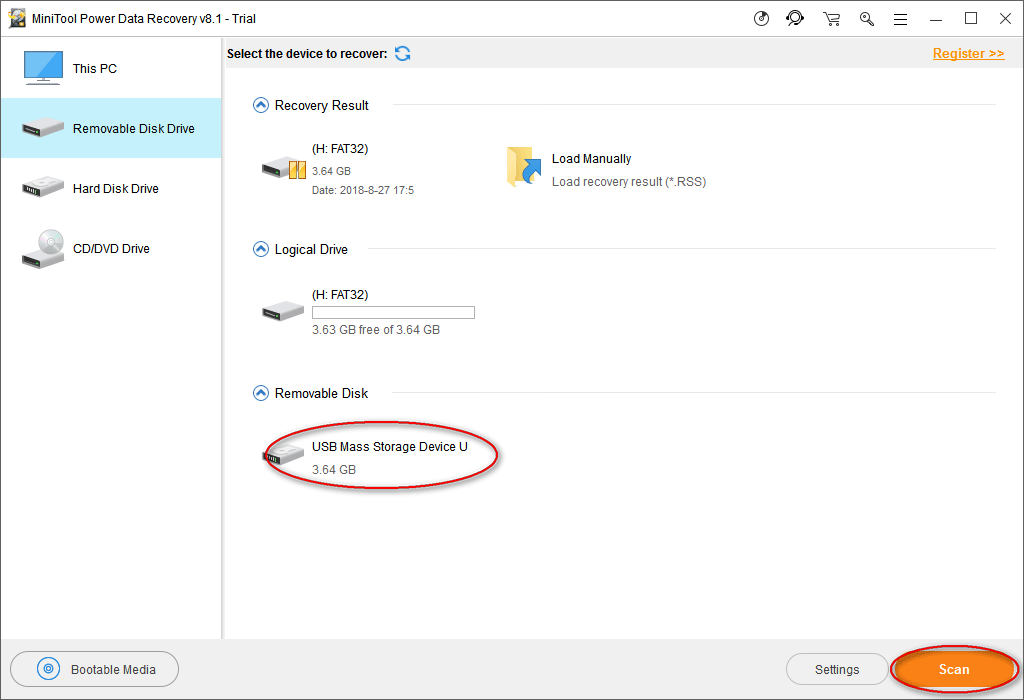The image size is (1024, 700).
Task: Click the shopping cart purchase icon
Action: pyautogui.click(x=831, y=18)
